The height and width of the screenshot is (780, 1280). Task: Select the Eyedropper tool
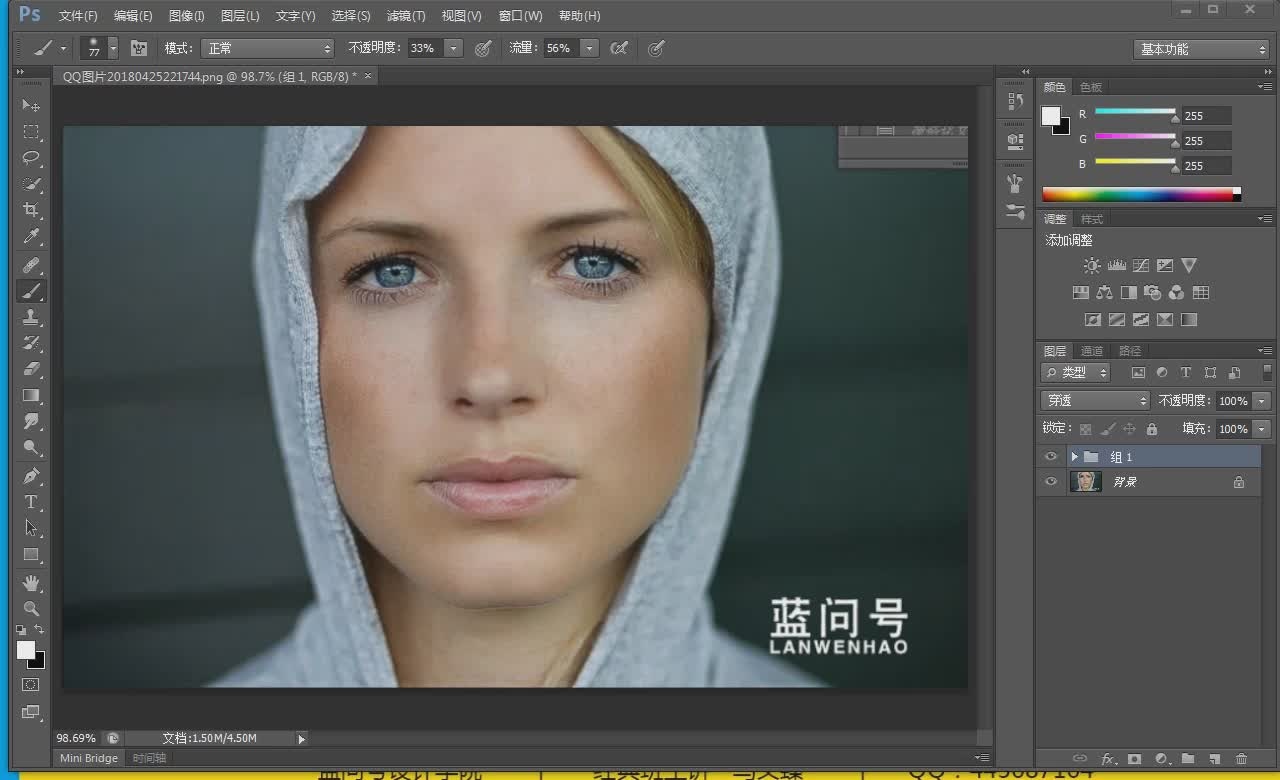31,237
